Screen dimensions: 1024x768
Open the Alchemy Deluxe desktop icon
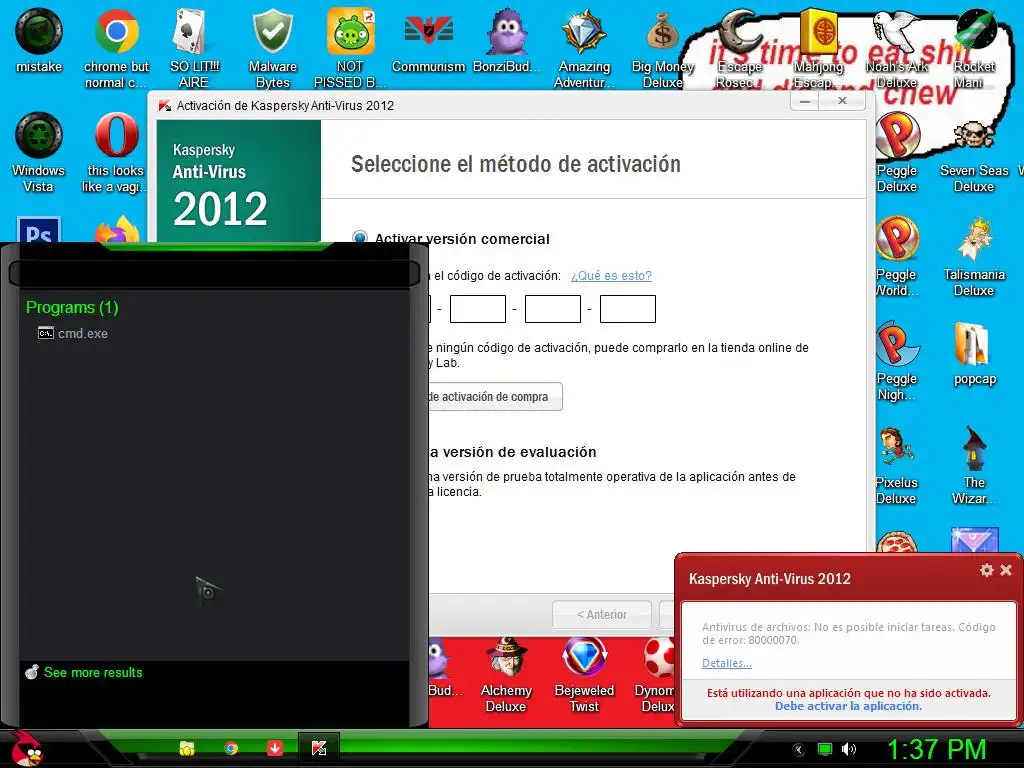[x=506, y=675]
